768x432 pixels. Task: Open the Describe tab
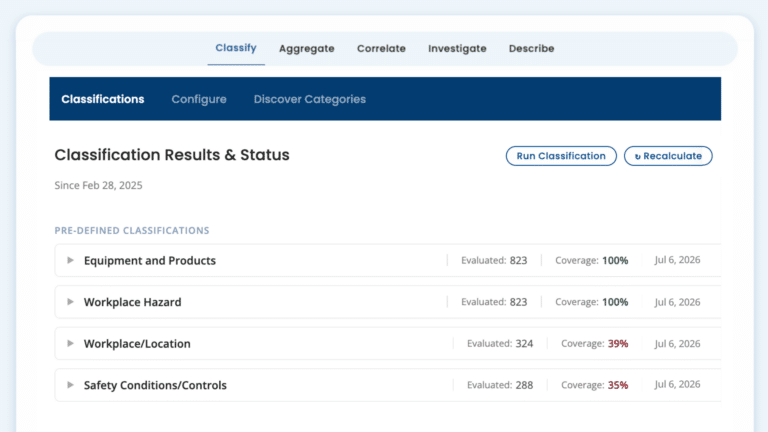531,48
